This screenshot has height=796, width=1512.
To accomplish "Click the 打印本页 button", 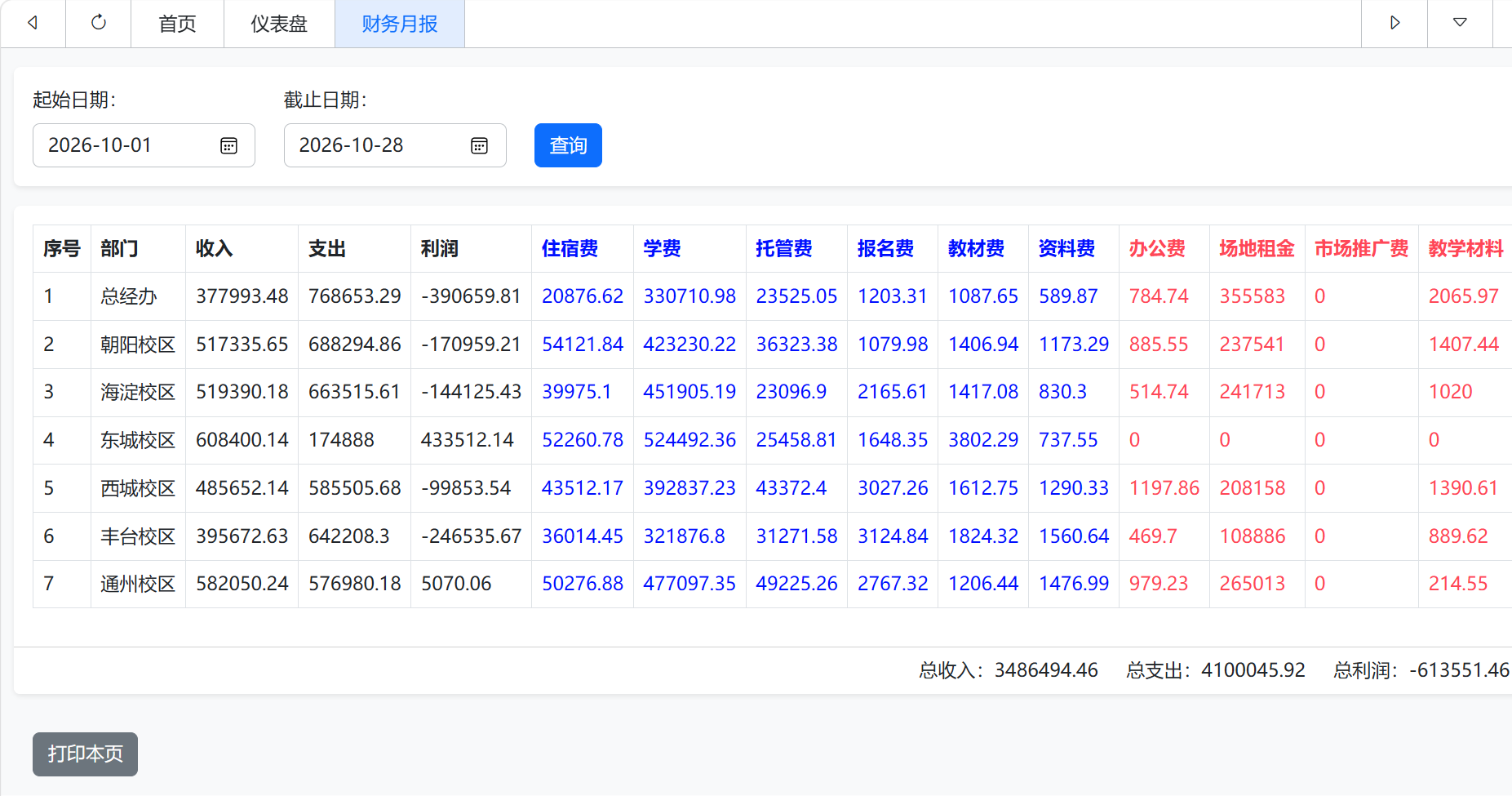I will (x=85, y=754).
